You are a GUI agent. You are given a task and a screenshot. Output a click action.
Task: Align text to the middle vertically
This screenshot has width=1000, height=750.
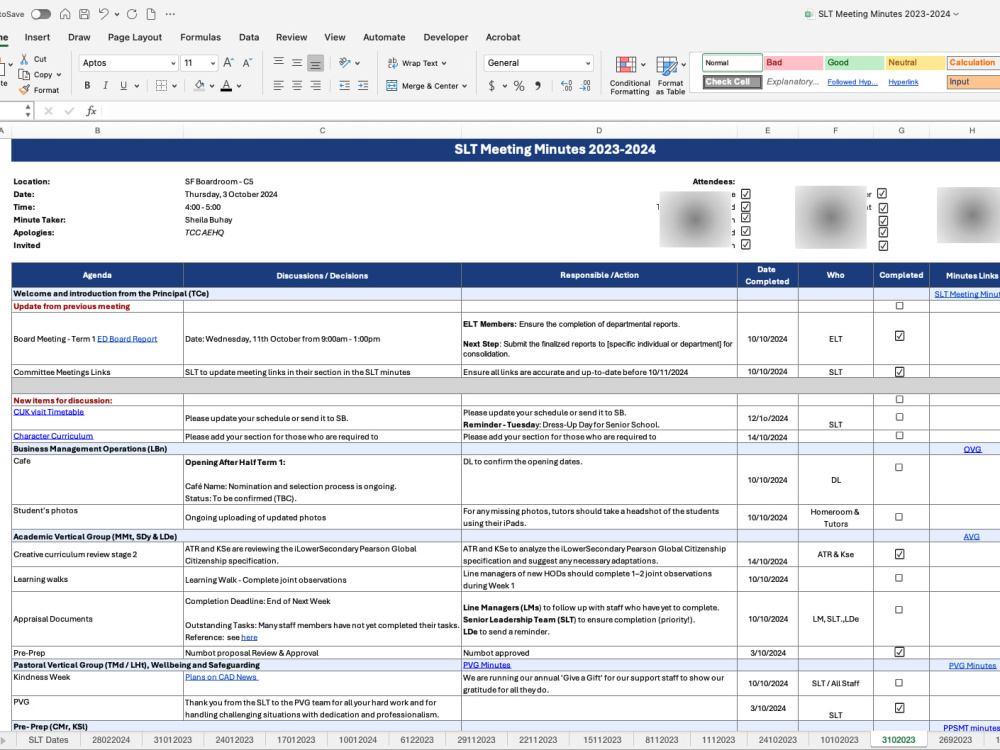click(x=297, y=62)
